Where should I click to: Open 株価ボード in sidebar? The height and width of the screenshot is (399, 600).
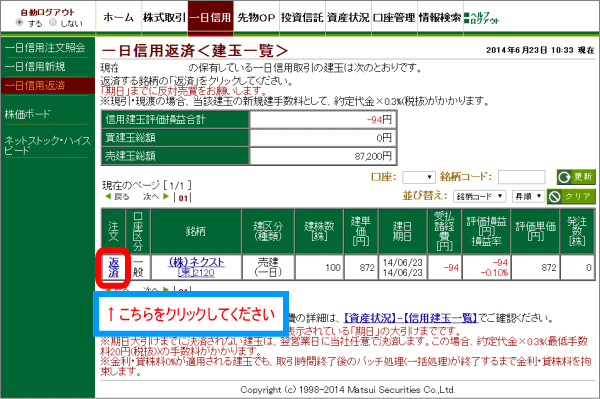28,114
